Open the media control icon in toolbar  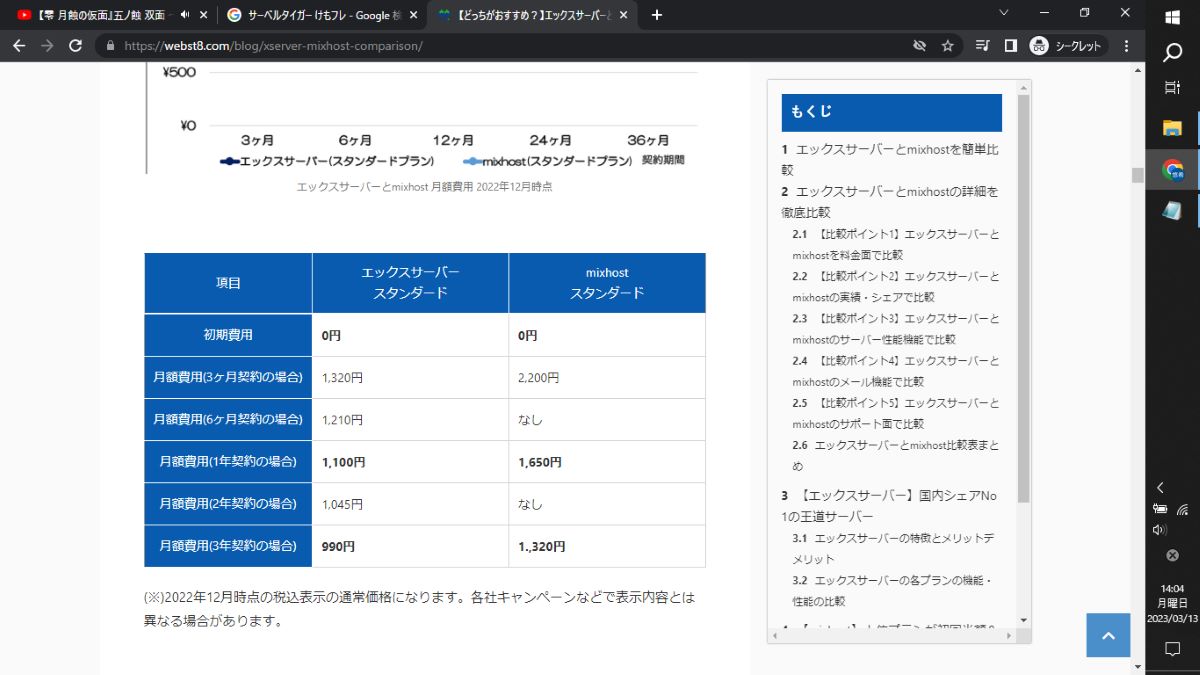pos(983,46)
